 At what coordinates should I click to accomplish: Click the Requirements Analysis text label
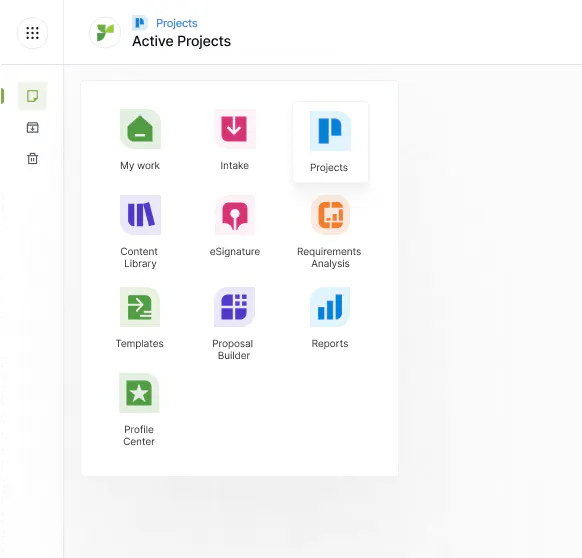[x=329, y=257]
